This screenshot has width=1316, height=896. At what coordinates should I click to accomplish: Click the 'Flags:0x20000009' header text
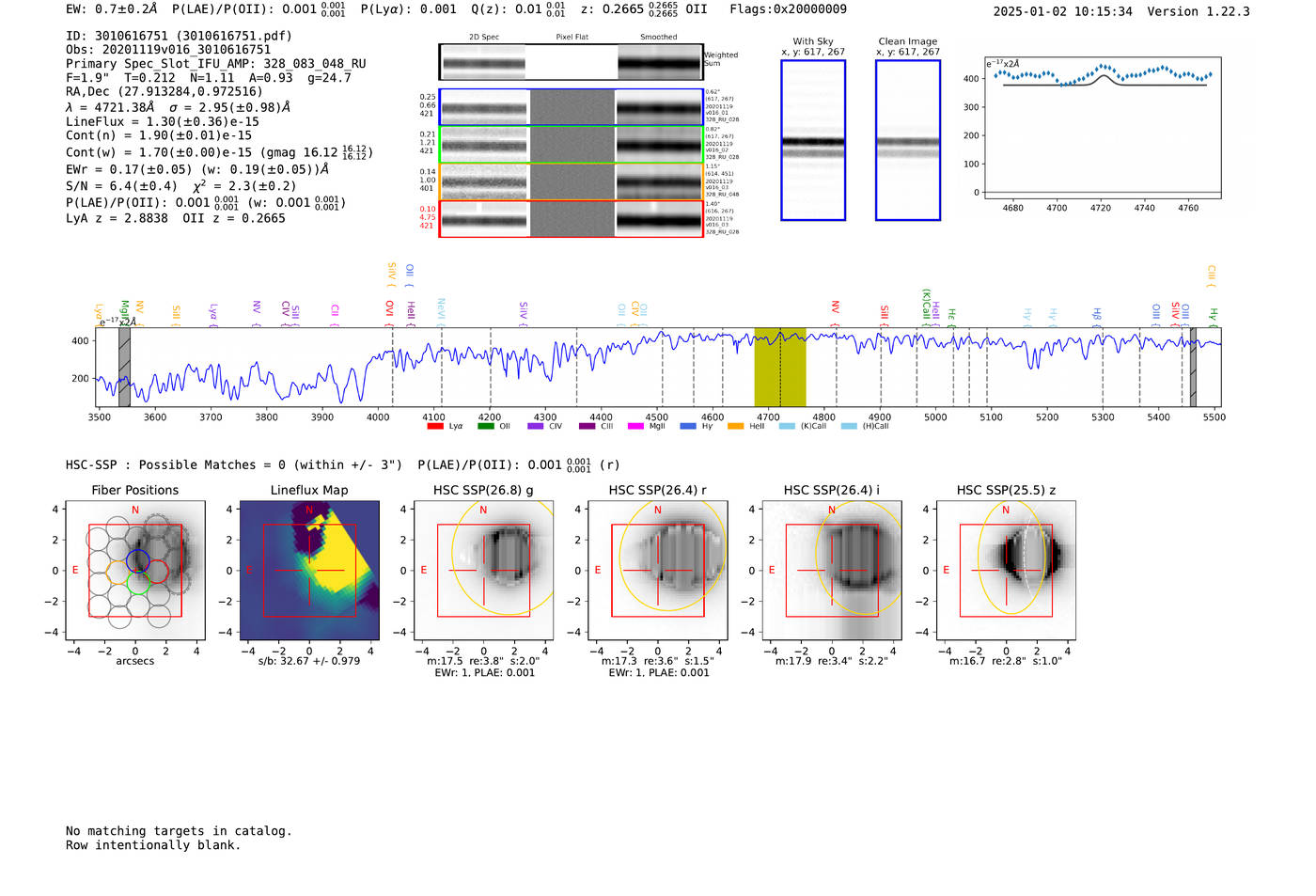[788, 9]
